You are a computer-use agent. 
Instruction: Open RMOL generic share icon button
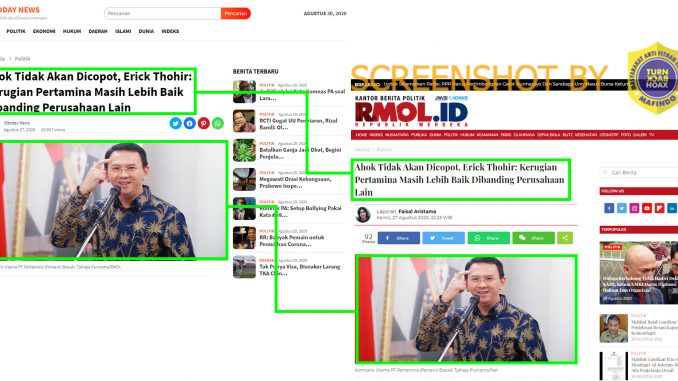(x=565, y=238)
